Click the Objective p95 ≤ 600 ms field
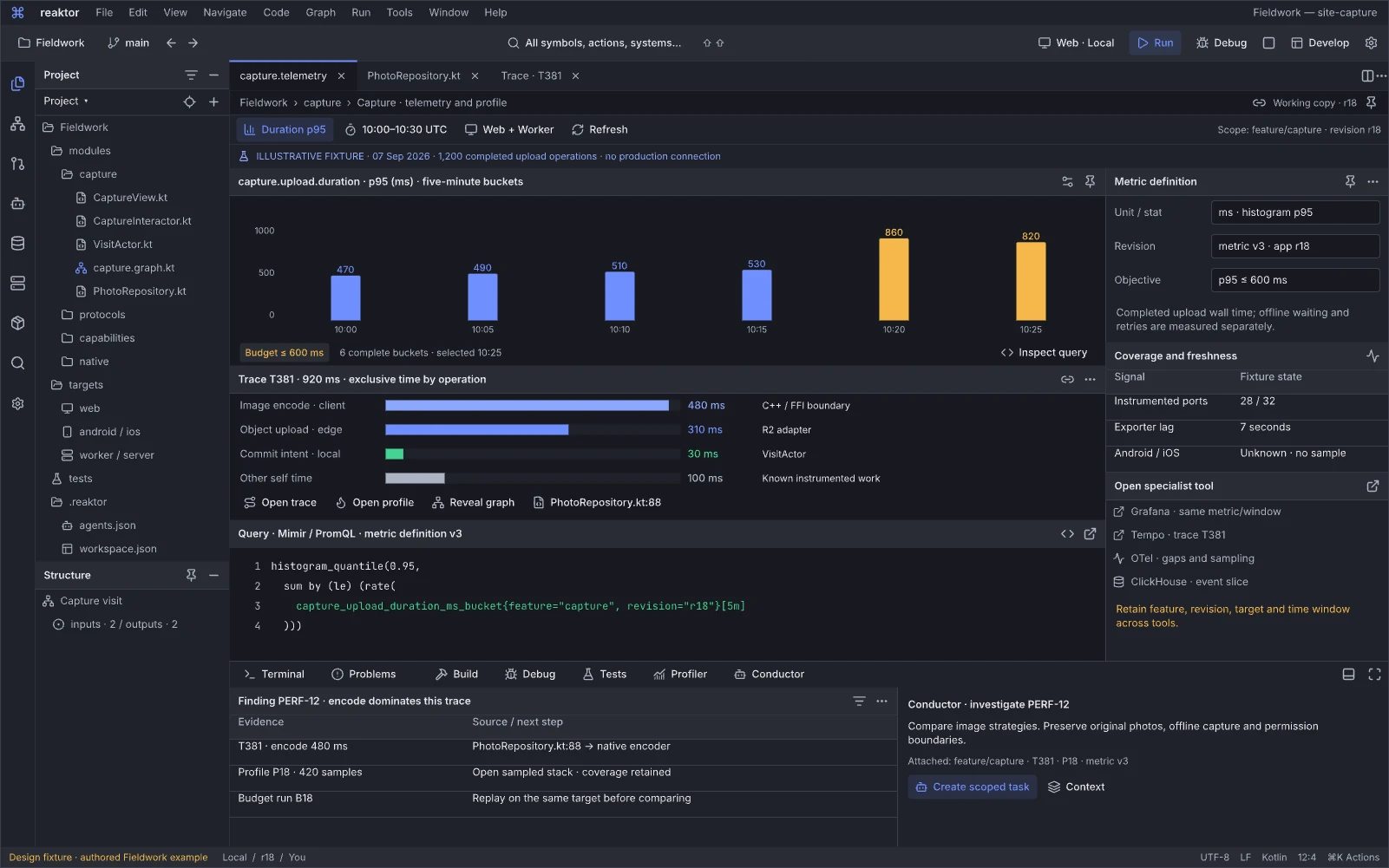This screenshot has height=868, width=1389. click(x=1294, y=280)
